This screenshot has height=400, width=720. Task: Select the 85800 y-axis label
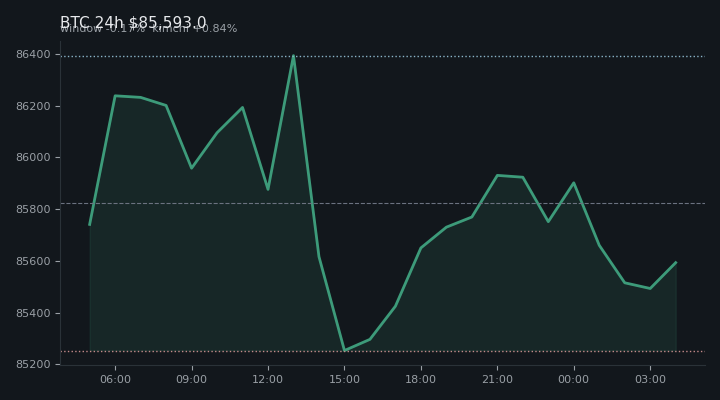point(33,209)
